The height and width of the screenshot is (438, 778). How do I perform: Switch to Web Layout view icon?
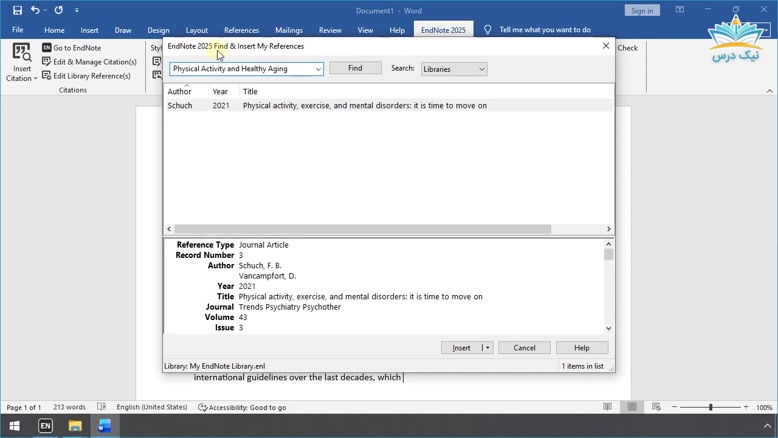tap(656, 407)
